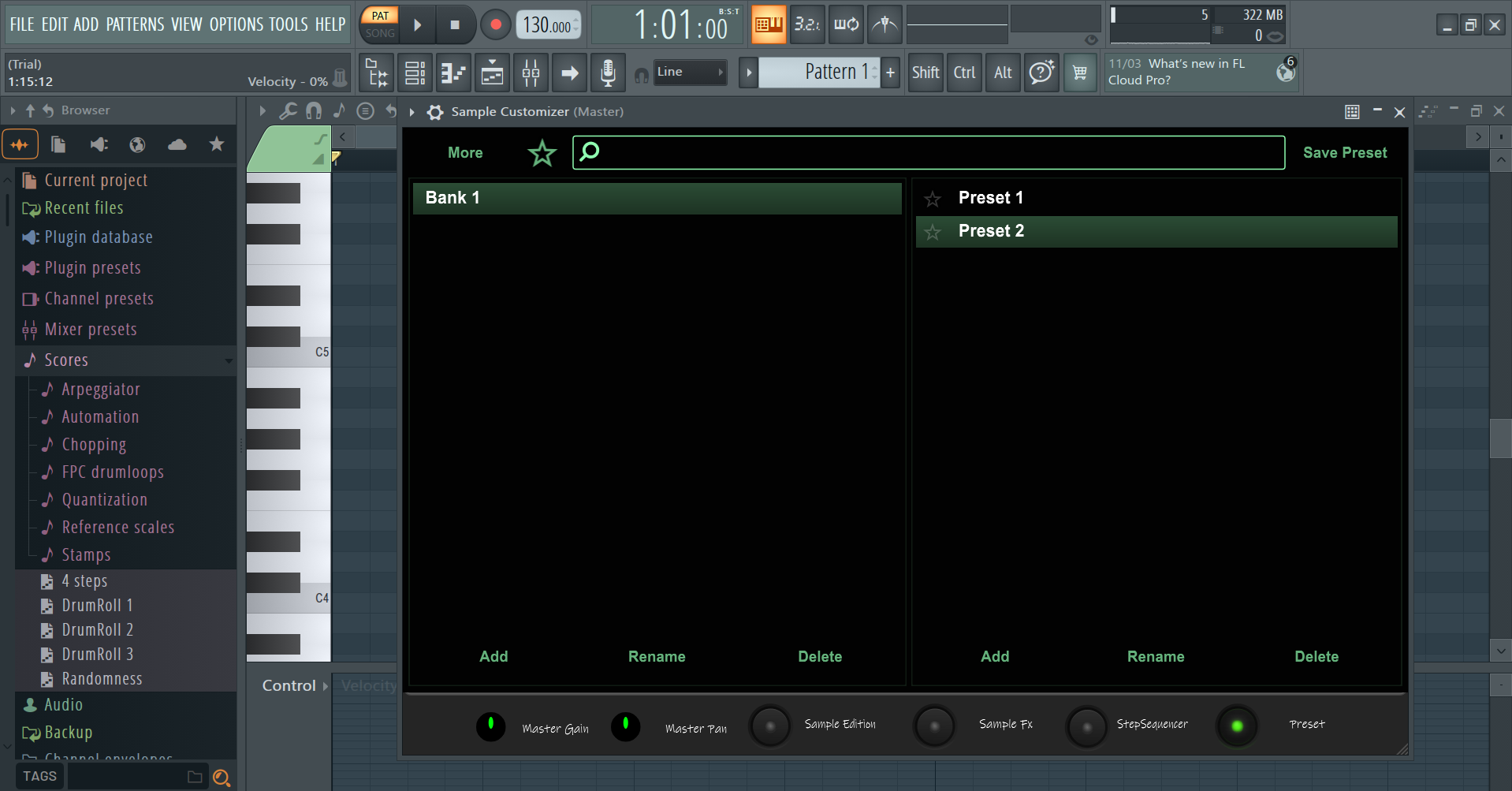Adjust the 130.000 tempo control
The image size is (1512, 791).
tap(546, 24)
